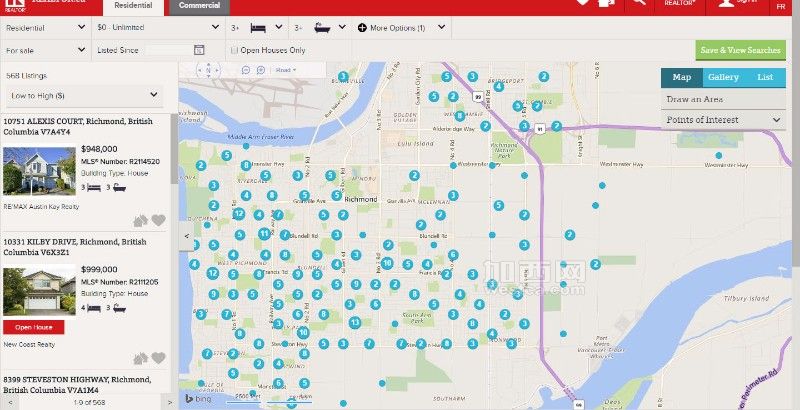Favorite the 10331 Kilby Drive listing heart

coord(159,358)
